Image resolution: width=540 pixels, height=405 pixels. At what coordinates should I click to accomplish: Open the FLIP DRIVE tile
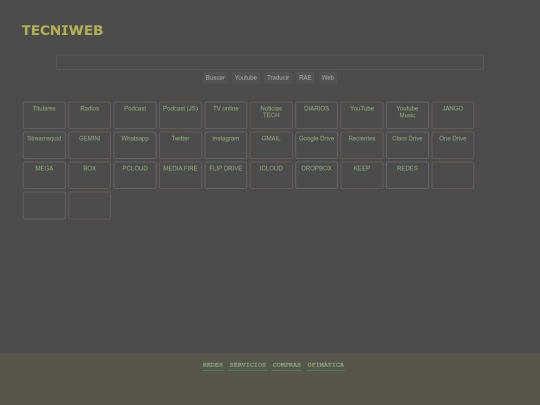tap(226, 175)
